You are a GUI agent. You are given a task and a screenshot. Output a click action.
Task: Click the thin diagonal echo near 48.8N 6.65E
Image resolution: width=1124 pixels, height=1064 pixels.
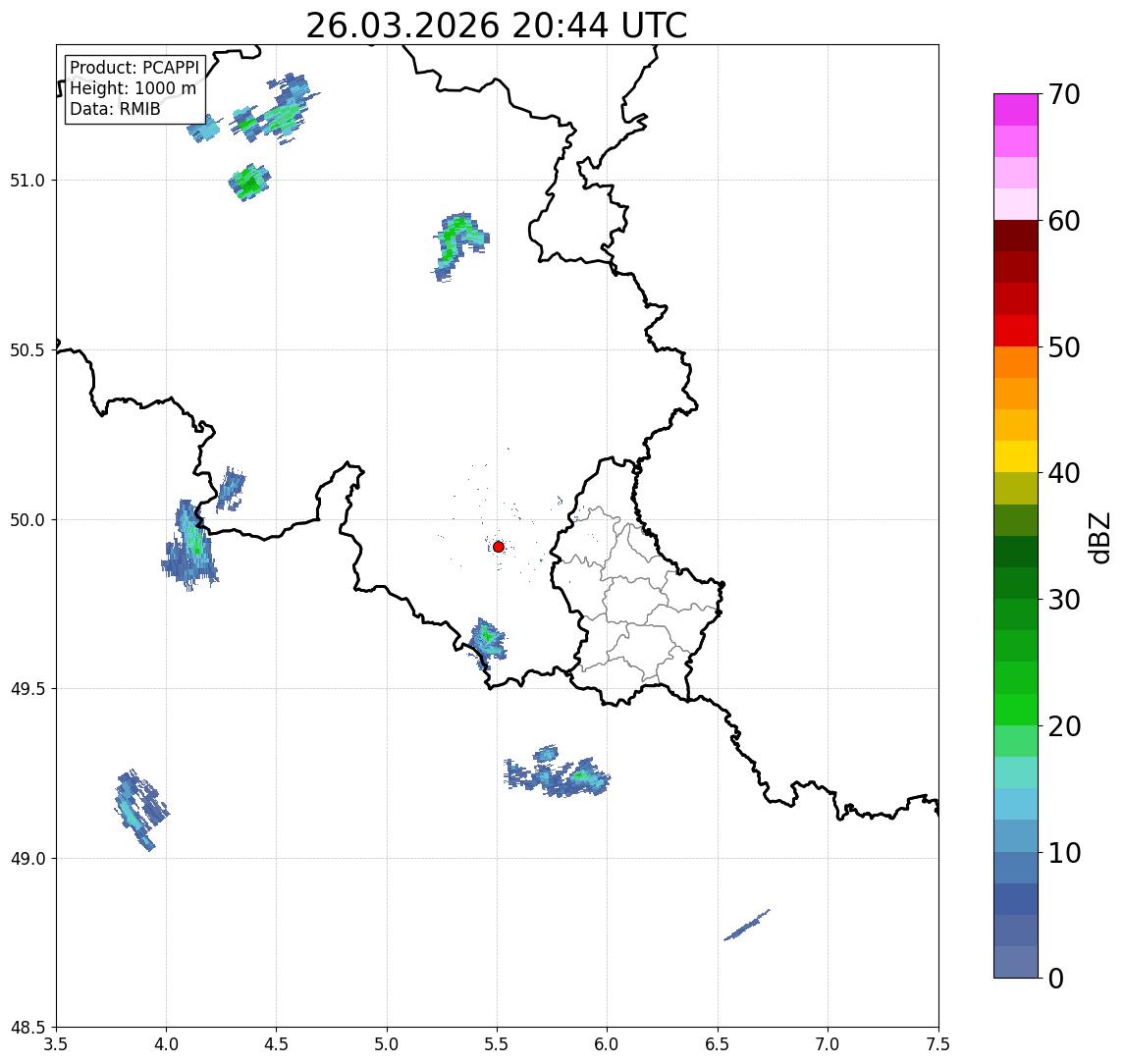pos(747,925)
